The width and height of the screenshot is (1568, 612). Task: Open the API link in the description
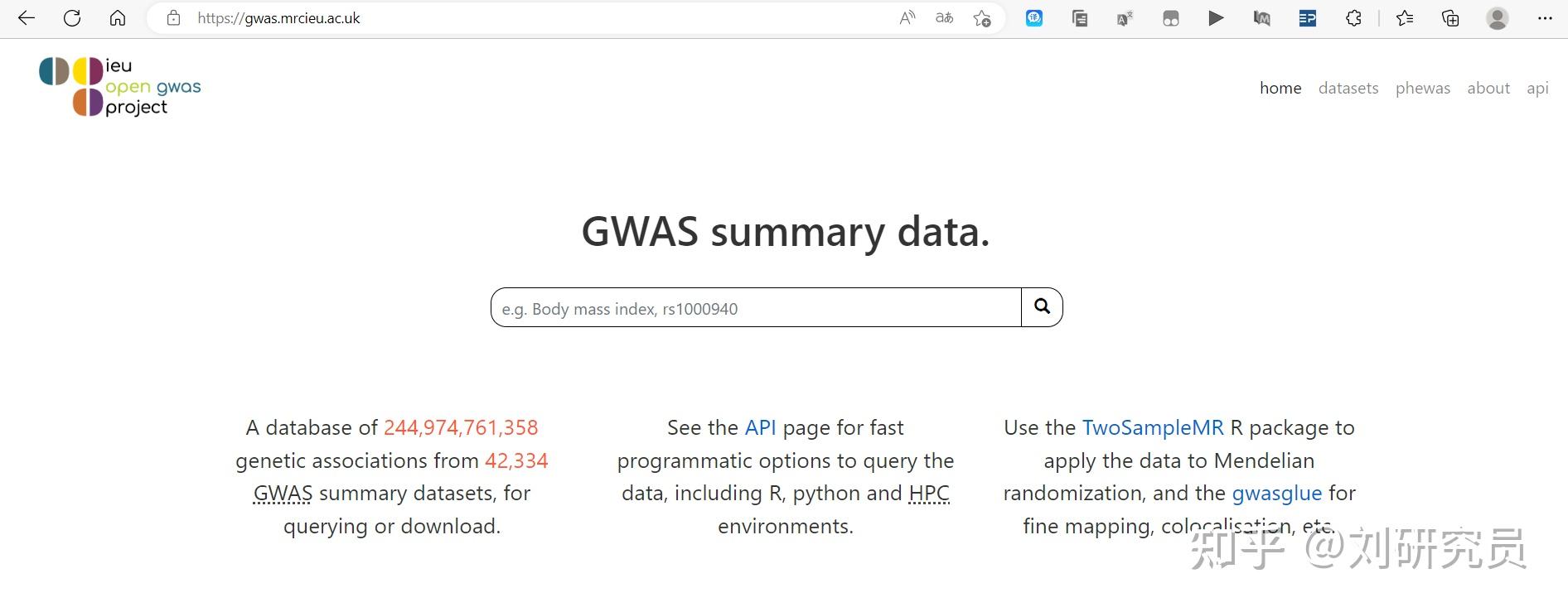pos(760,427)
